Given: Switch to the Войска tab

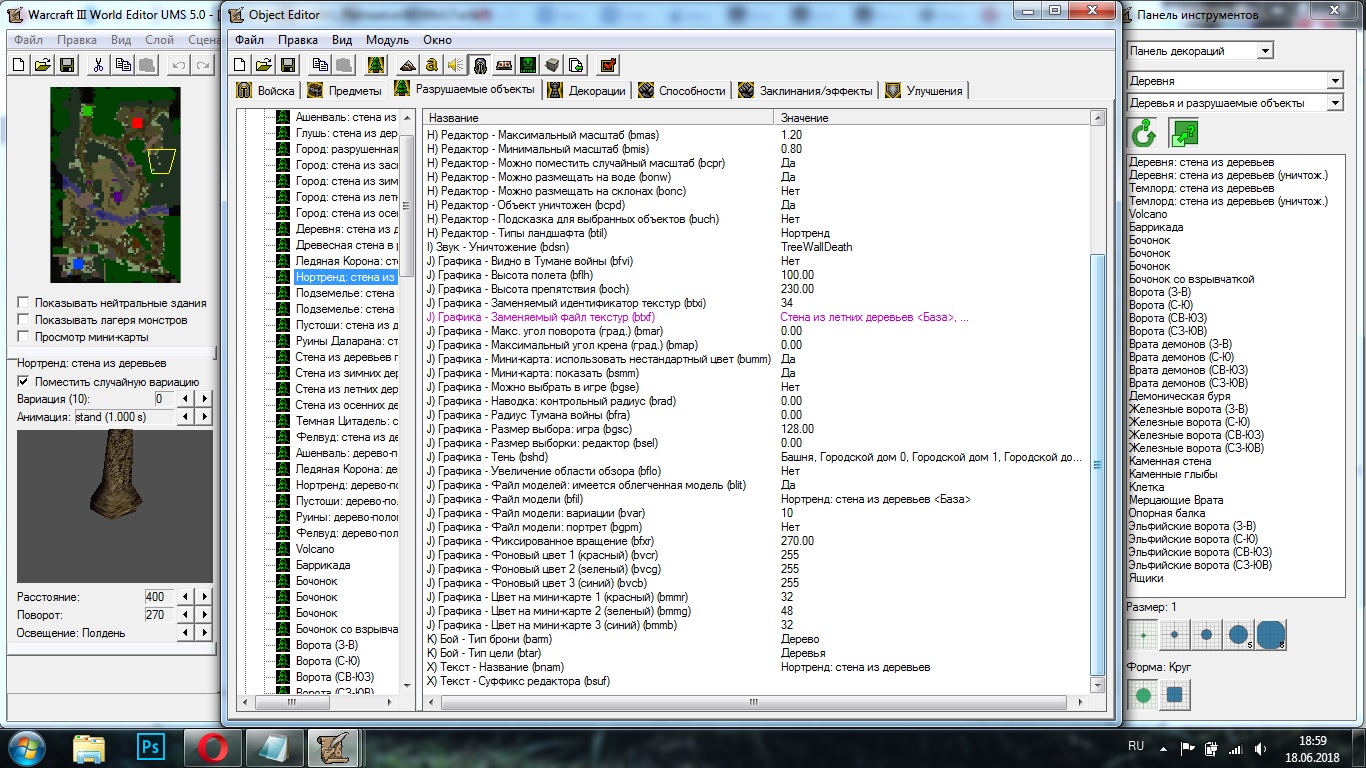Looking at the screenshot, I should pyautogui.click(x=266, y=91).
